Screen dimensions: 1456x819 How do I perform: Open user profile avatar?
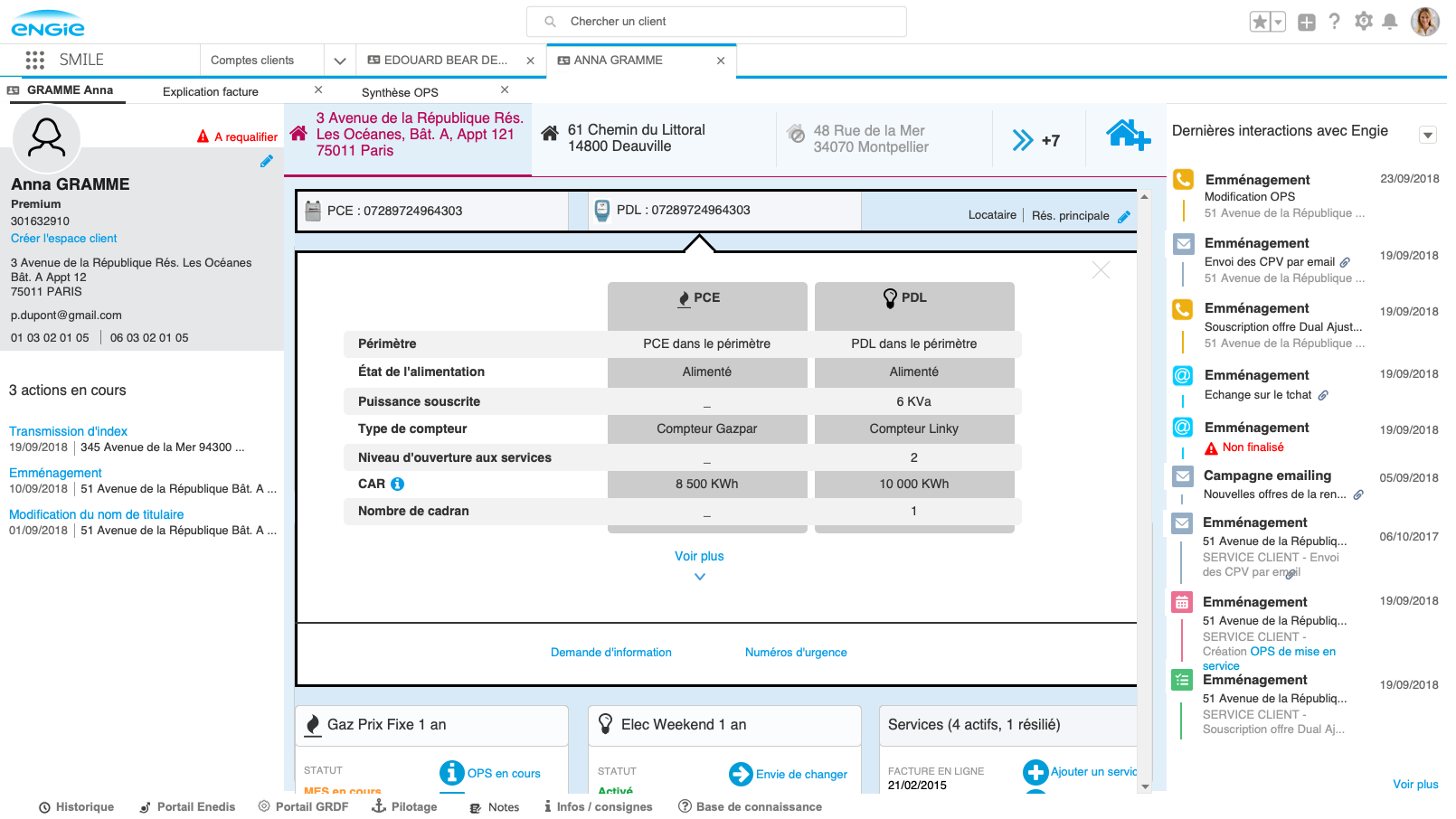tap(1425, 22)
